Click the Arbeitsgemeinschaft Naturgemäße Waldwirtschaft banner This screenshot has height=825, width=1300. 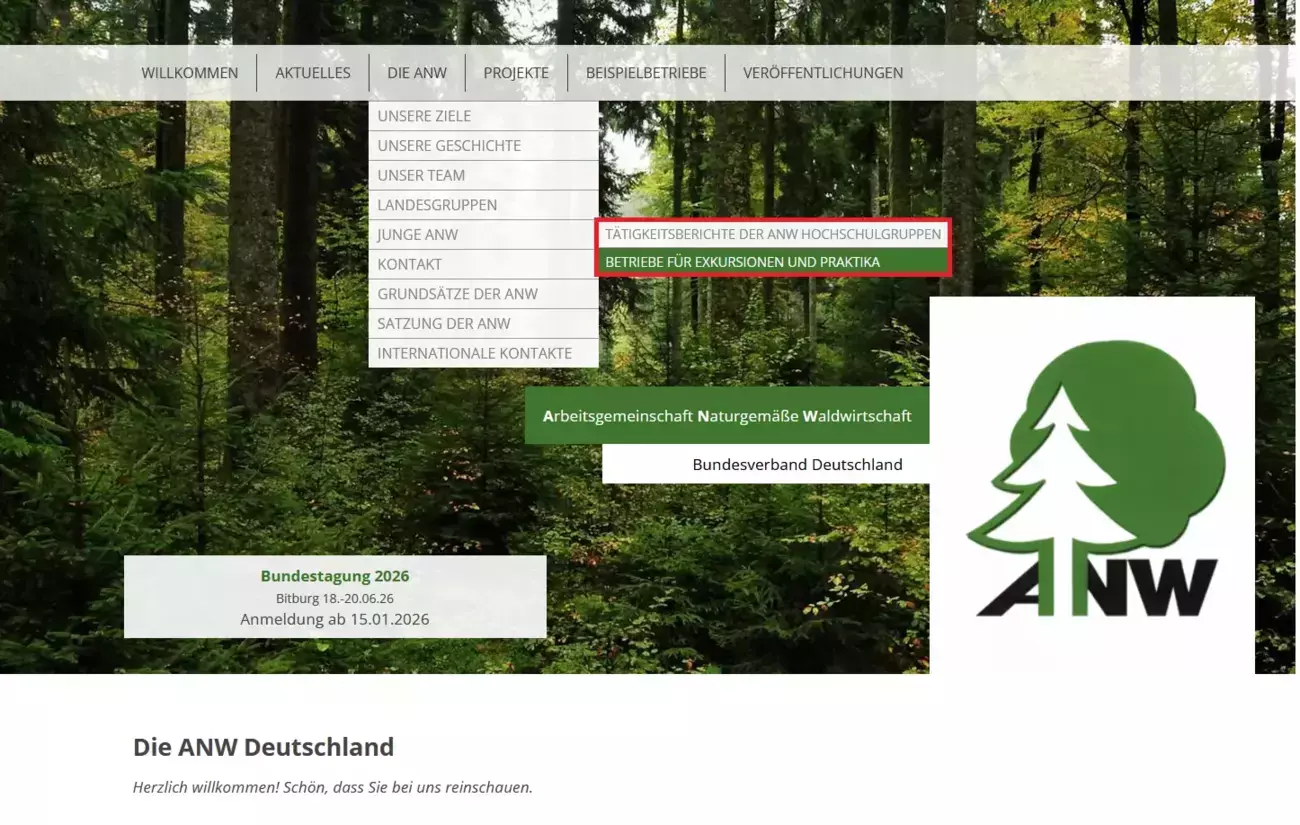click(727, 414)
